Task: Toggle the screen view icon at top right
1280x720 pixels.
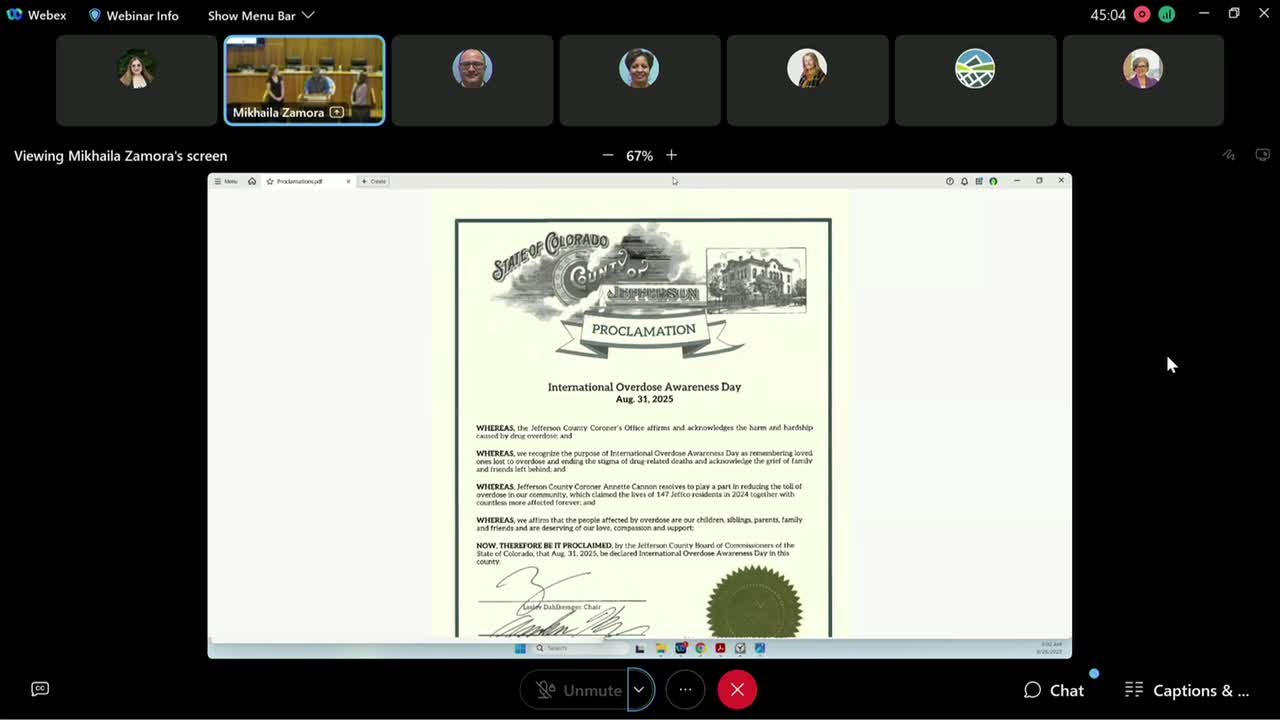Action: click(1262, 155)
